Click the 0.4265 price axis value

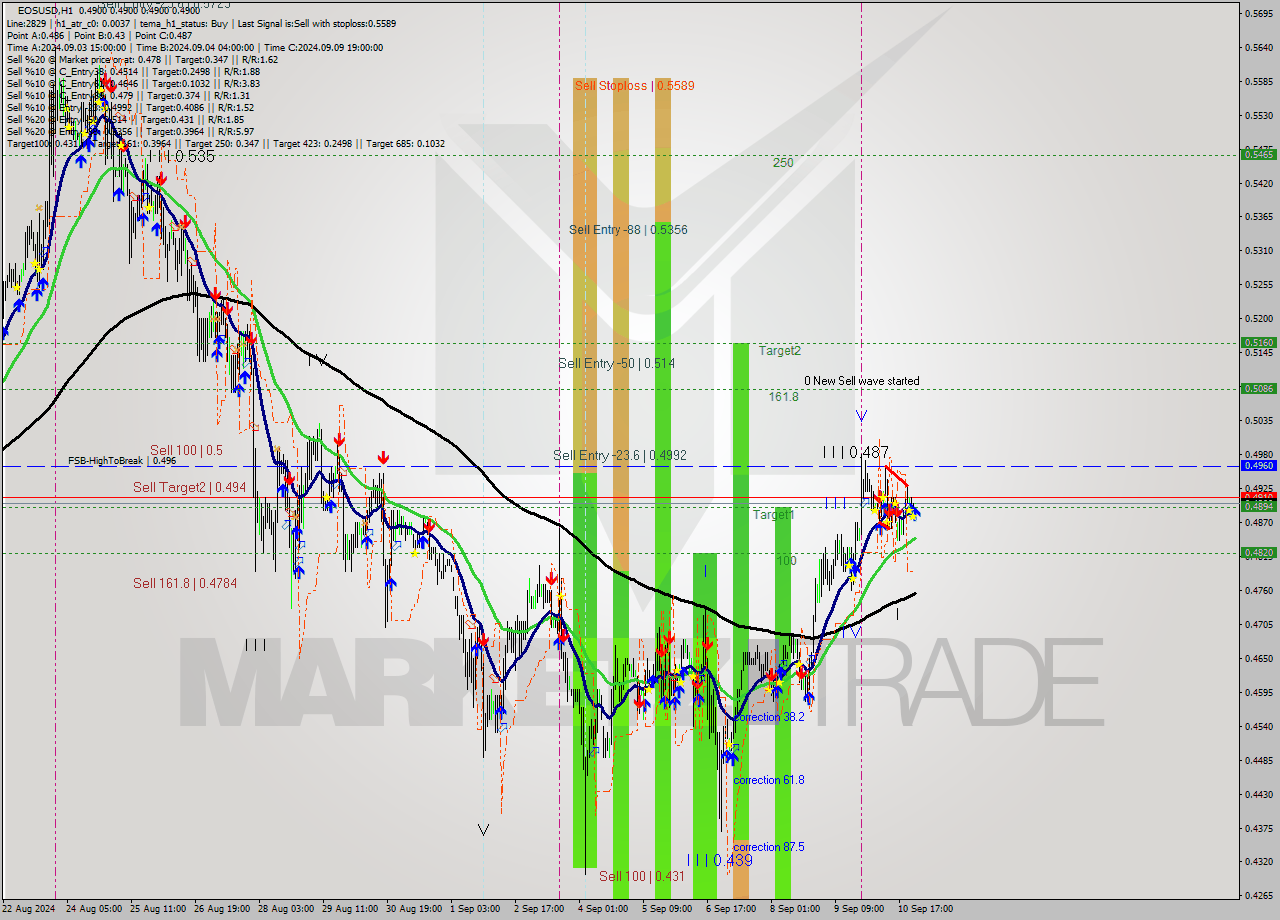tap(1258, 895)
